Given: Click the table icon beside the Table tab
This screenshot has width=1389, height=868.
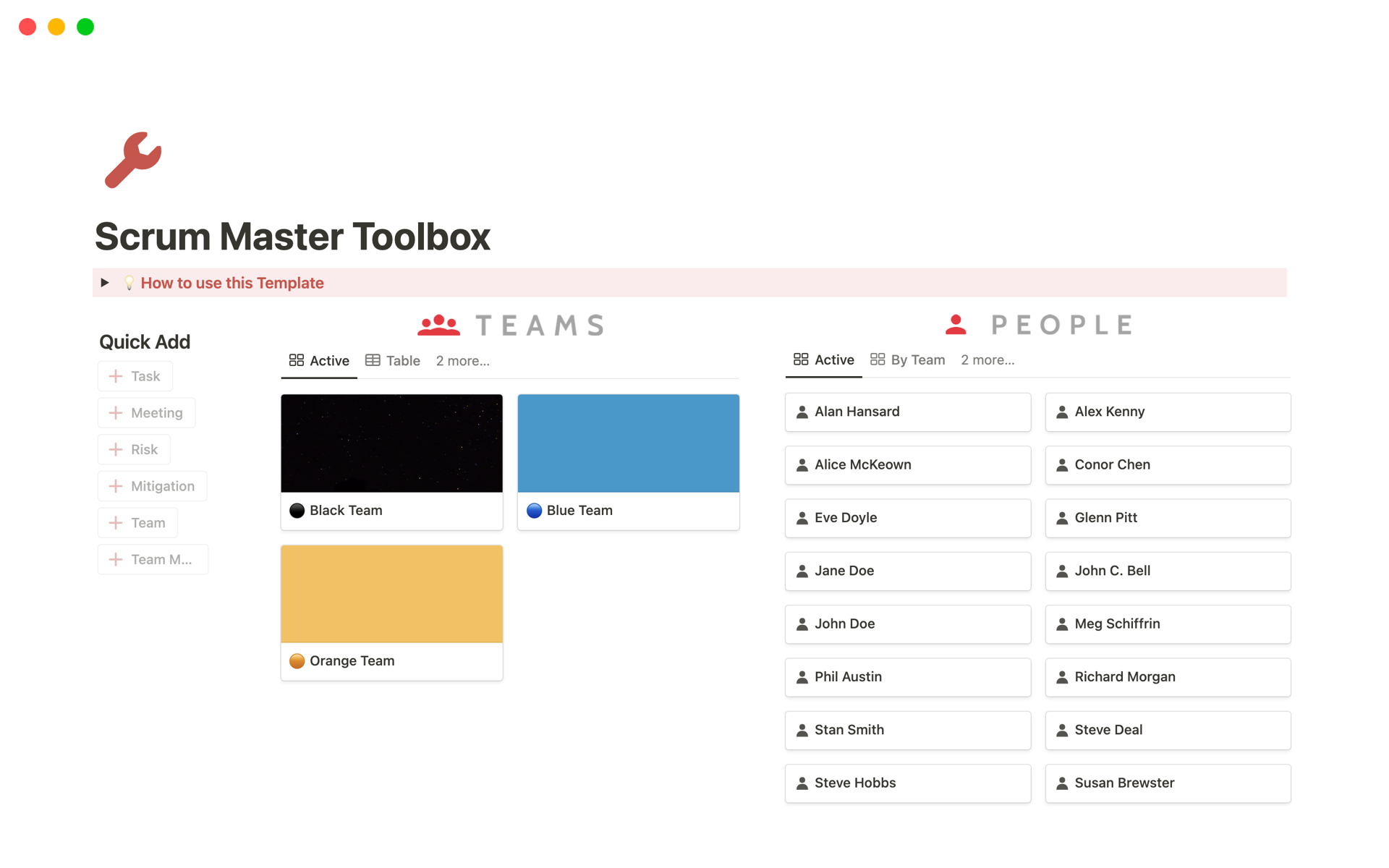Looking at the screenshot, I should click(x=373, y=360).
